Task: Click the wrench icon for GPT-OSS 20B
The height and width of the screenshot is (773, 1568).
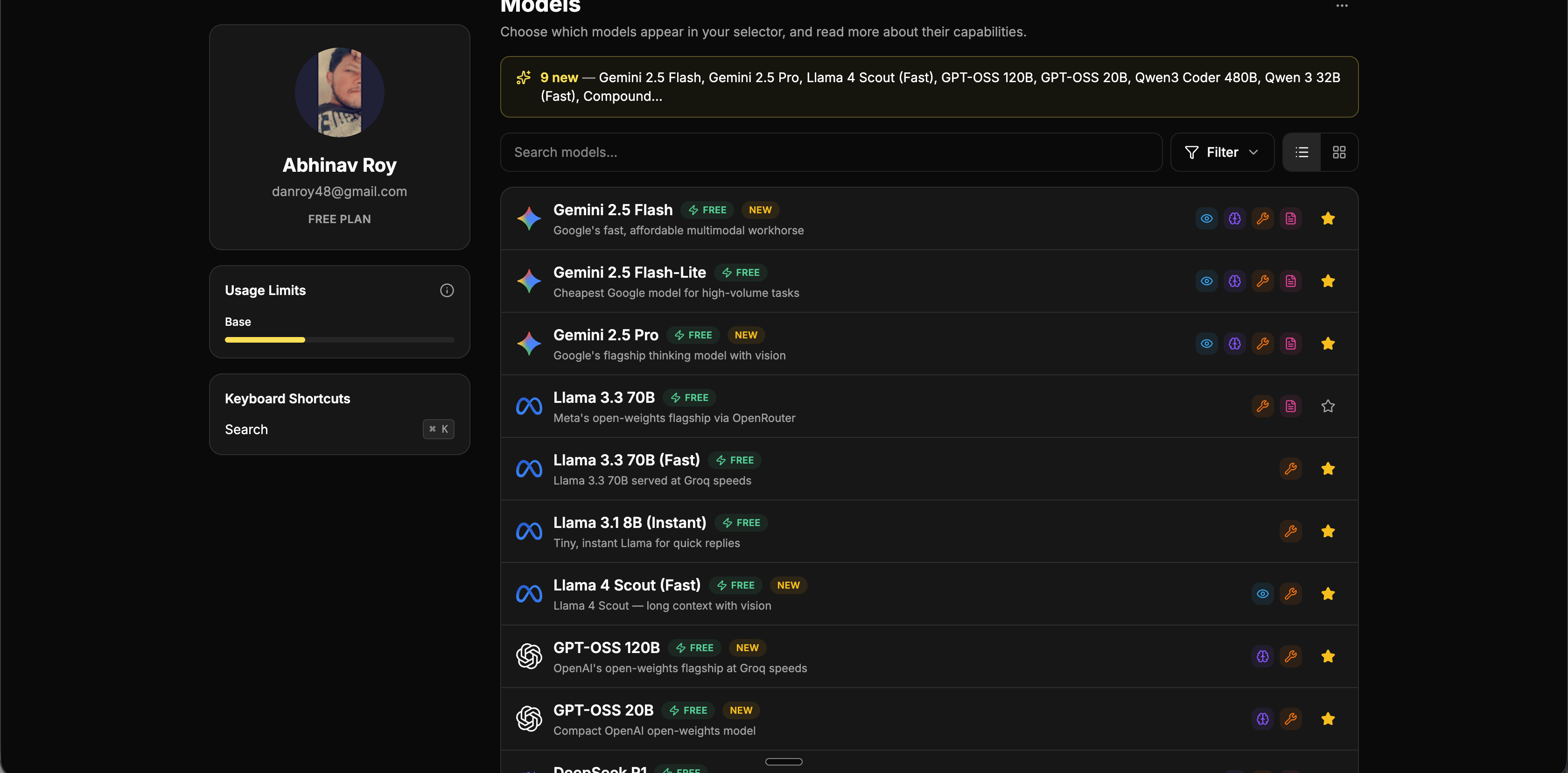Action: tap(1290, 719)
